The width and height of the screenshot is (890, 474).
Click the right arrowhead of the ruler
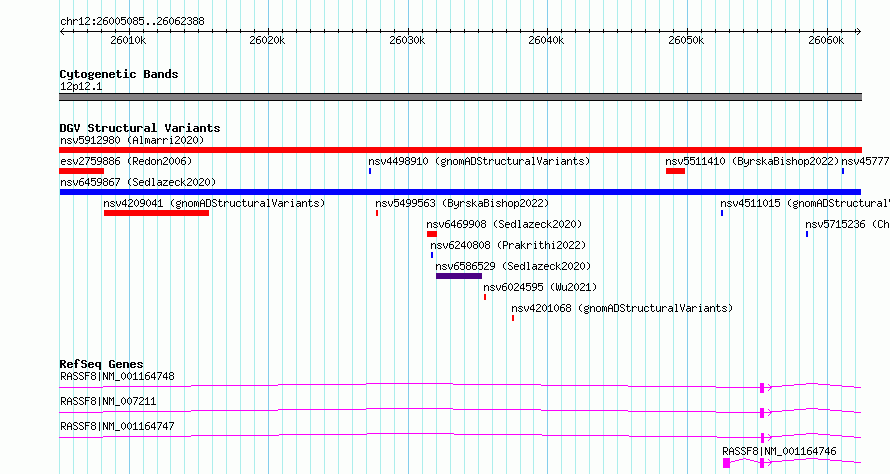[x=859, y=31]
